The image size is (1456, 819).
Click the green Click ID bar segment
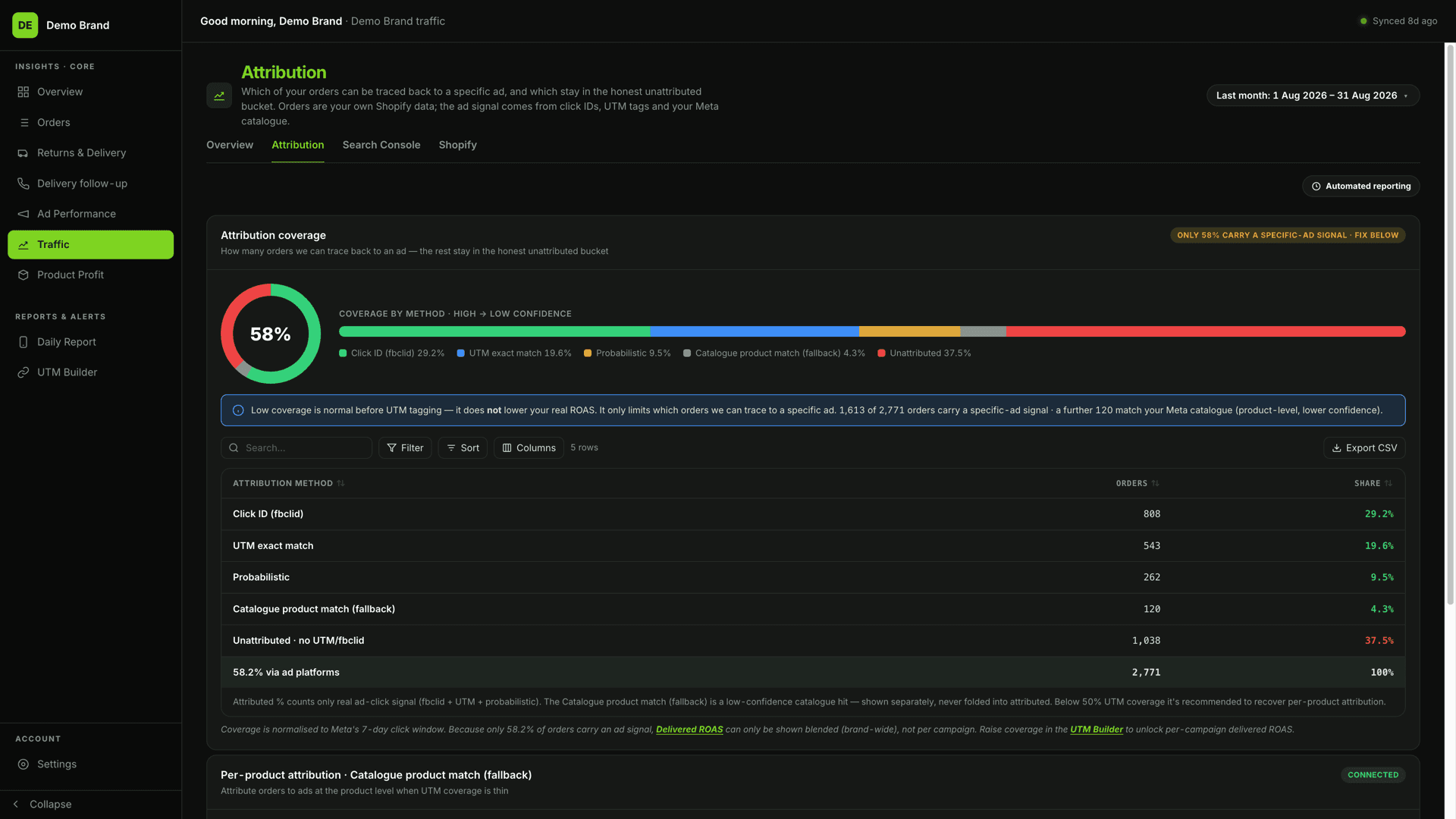(494, 331)
